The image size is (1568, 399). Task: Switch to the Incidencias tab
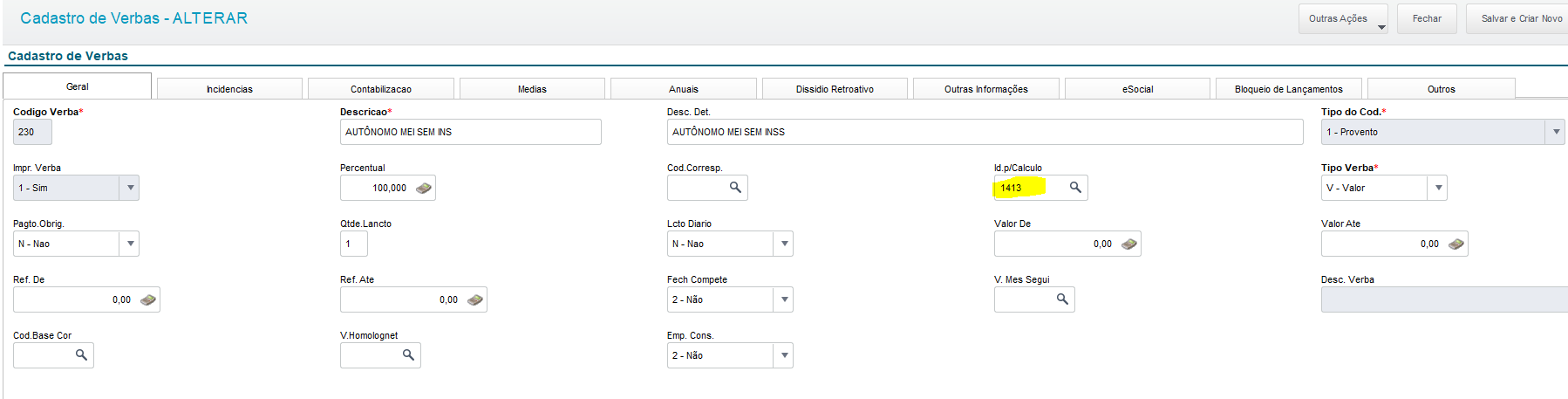pyautogui.click(x=229, y=89)
